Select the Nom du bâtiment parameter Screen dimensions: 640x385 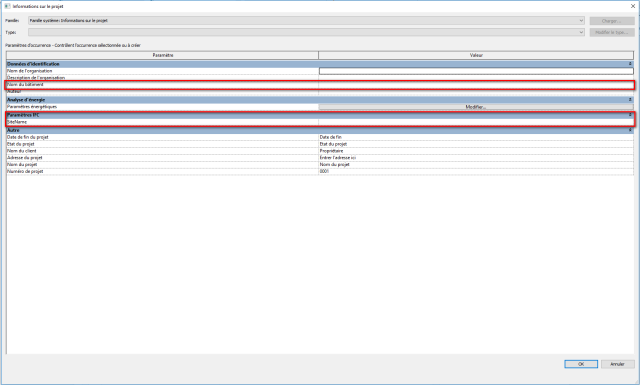tap(162, 85)
